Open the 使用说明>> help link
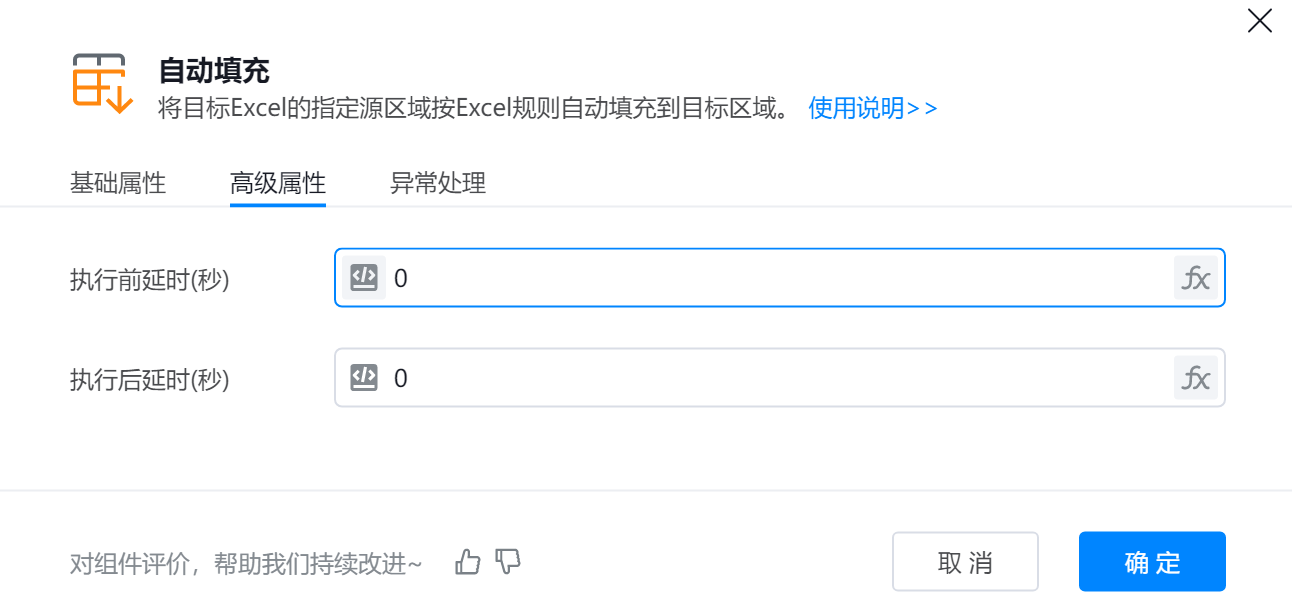The width and height of the screenshot is (1292, 610). pos(872,108)
